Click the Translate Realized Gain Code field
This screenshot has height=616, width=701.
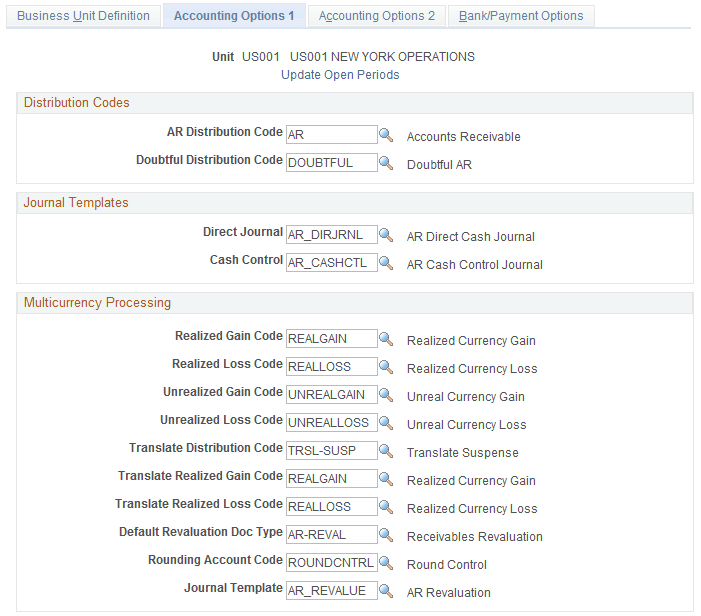click(332, 479)
